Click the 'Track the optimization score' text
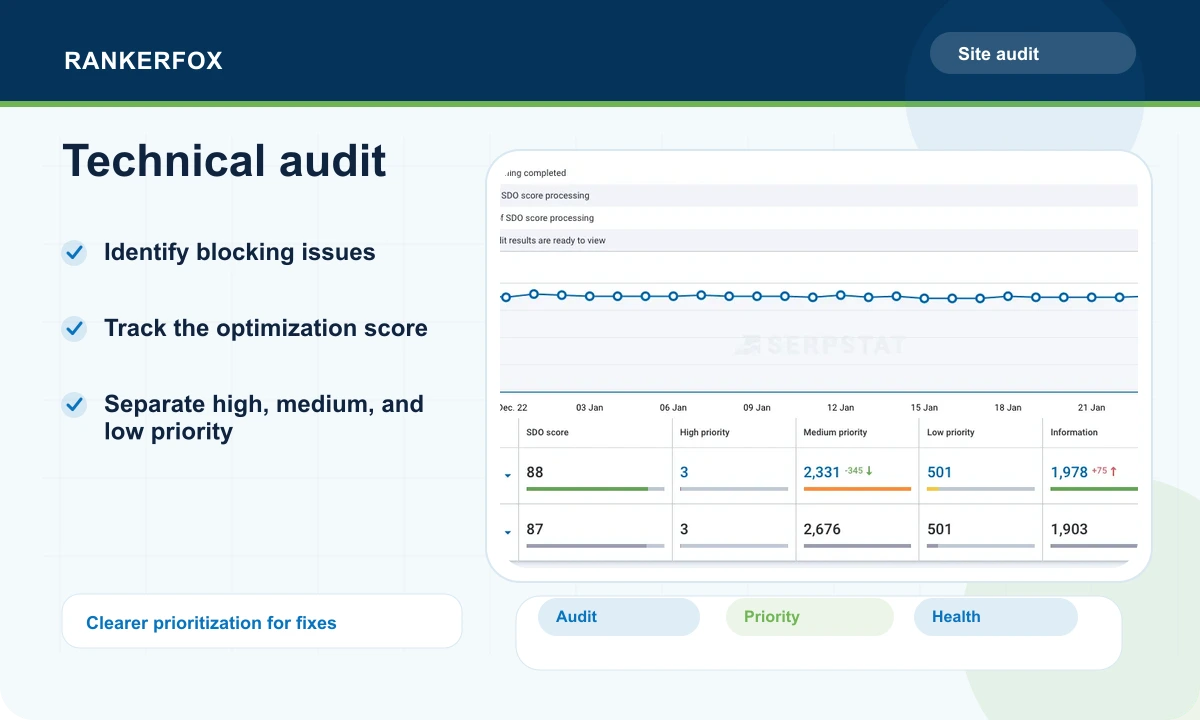Viewport: 1200px width, 720px height. point(266,328)
